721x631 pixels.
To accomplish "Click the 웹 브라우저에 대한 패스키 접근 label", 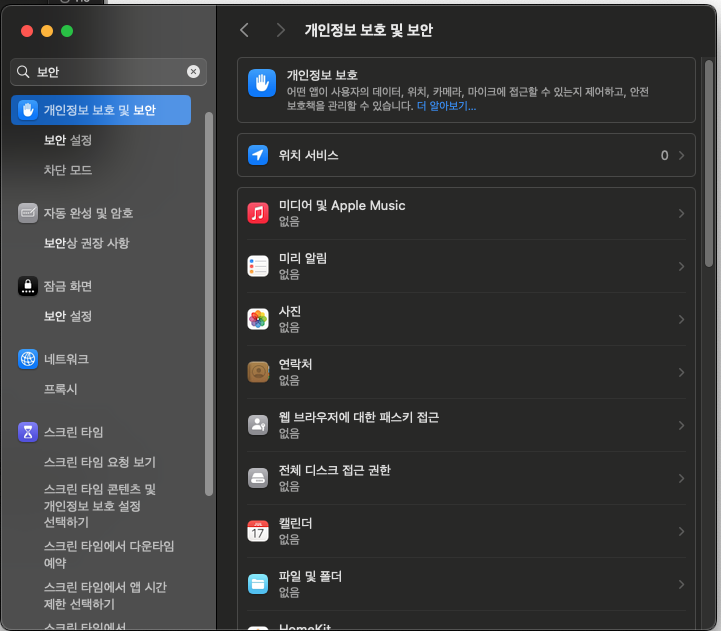I will point(359,417).
